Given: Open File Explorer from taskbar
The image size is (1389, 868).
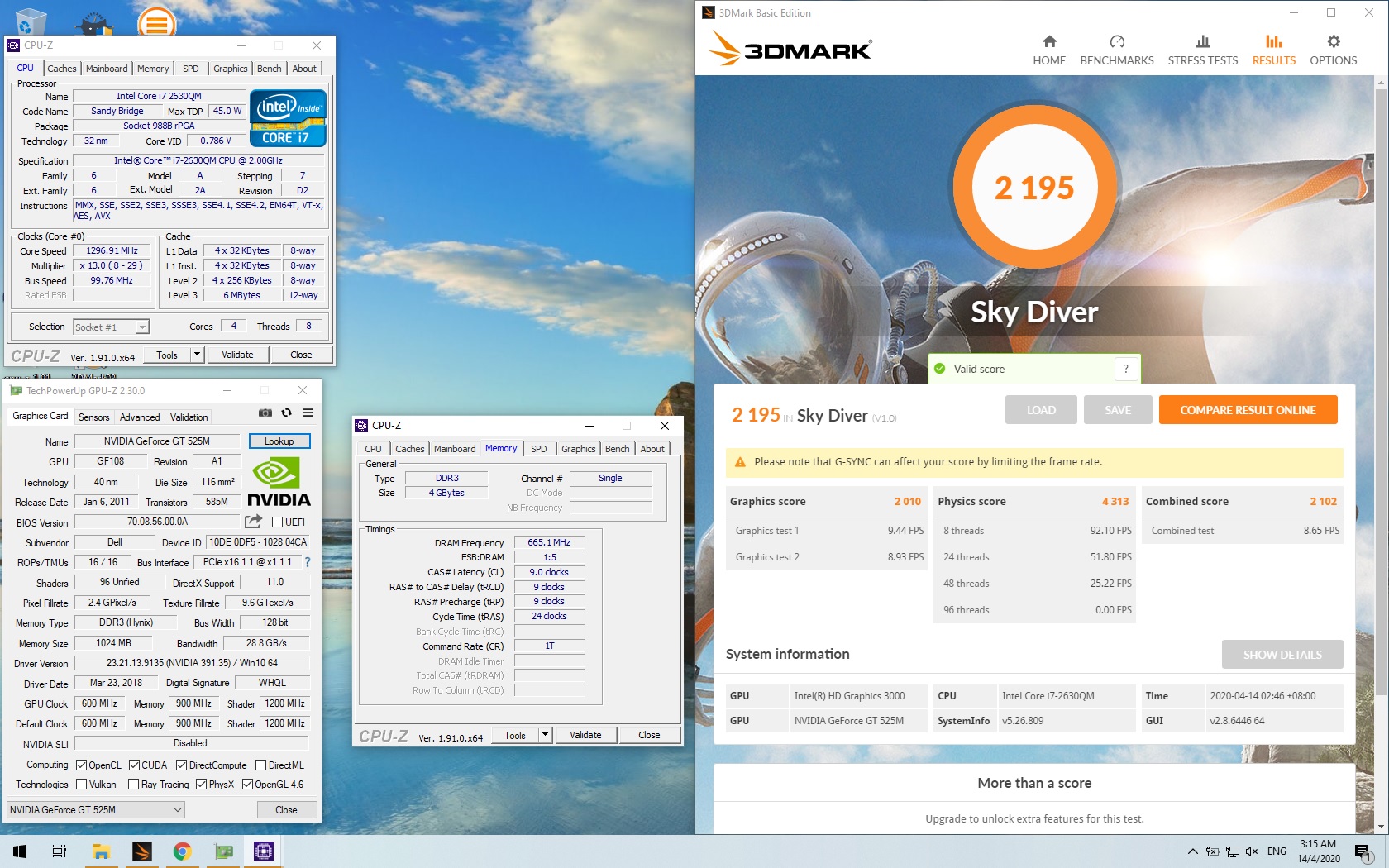Looking at the screenshot, I should (x=101, y=851).
